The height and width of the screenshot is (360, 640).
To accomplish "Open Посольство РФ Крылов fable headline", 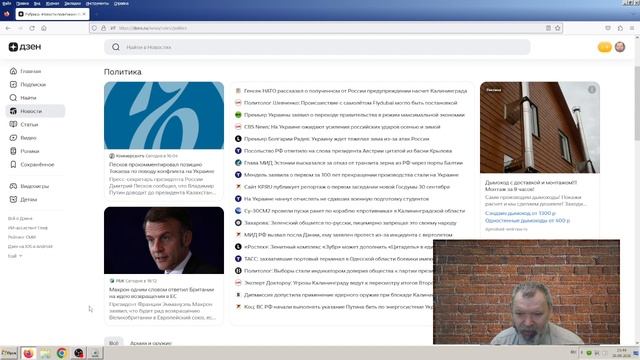I will pyautogui.click(x=348, y=151).
